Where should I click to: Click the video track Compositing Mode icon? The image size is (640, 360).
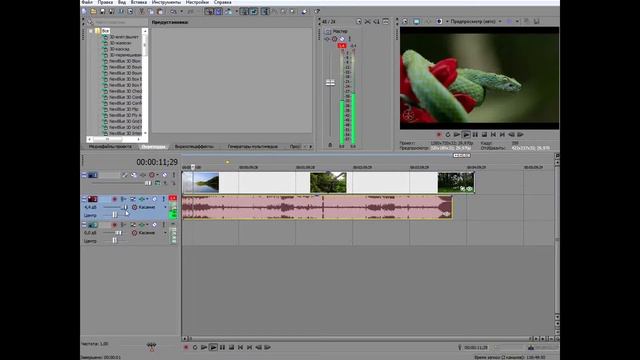click(x=158, y=183)
